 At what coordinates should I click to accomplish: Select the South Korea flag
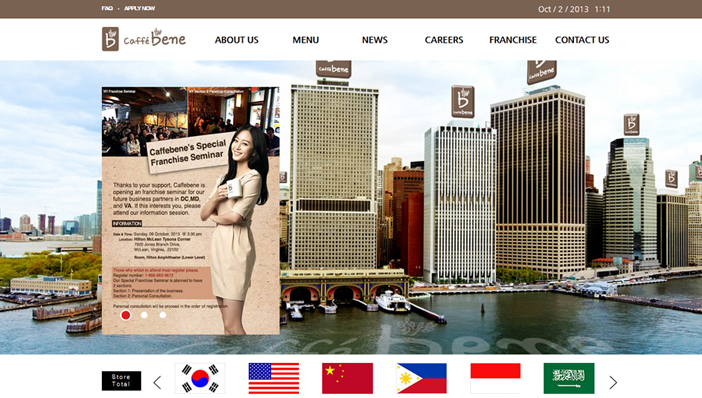[x=200, y=378]
